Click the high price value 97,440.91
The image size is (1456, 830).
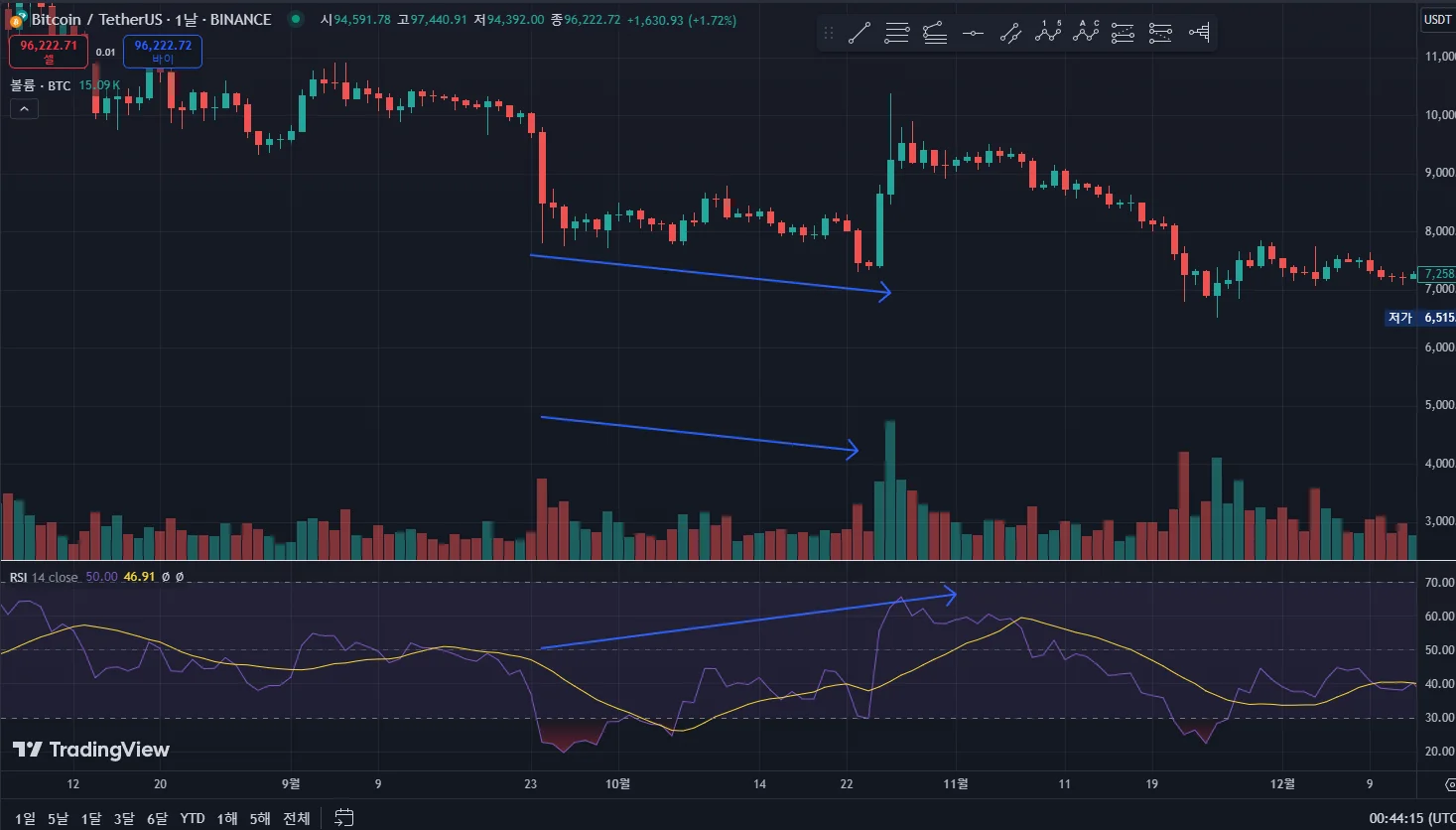pyautogui.click(x=439, y=20)
